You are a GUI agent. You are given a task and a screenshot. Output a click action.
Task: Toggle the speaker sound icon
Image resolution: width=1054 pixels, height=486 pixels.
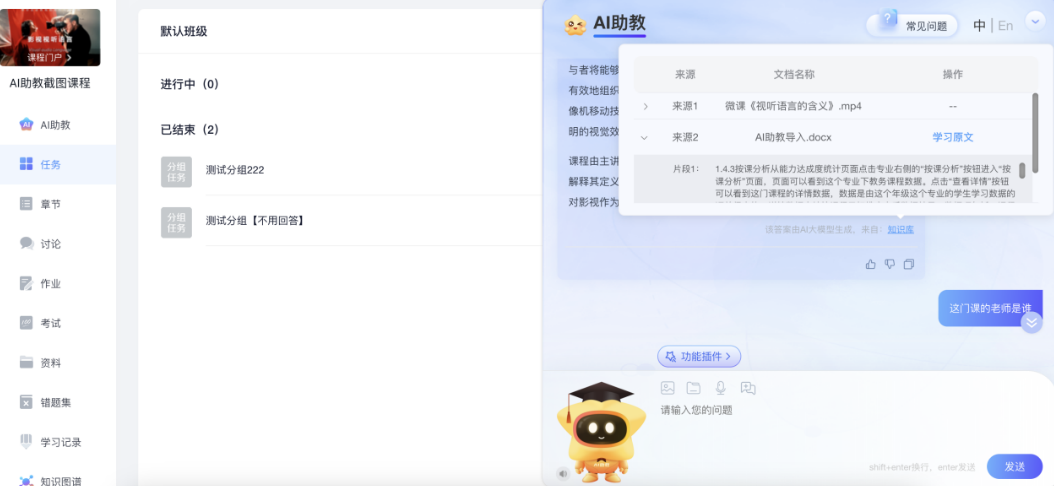(x=563, y=474)
